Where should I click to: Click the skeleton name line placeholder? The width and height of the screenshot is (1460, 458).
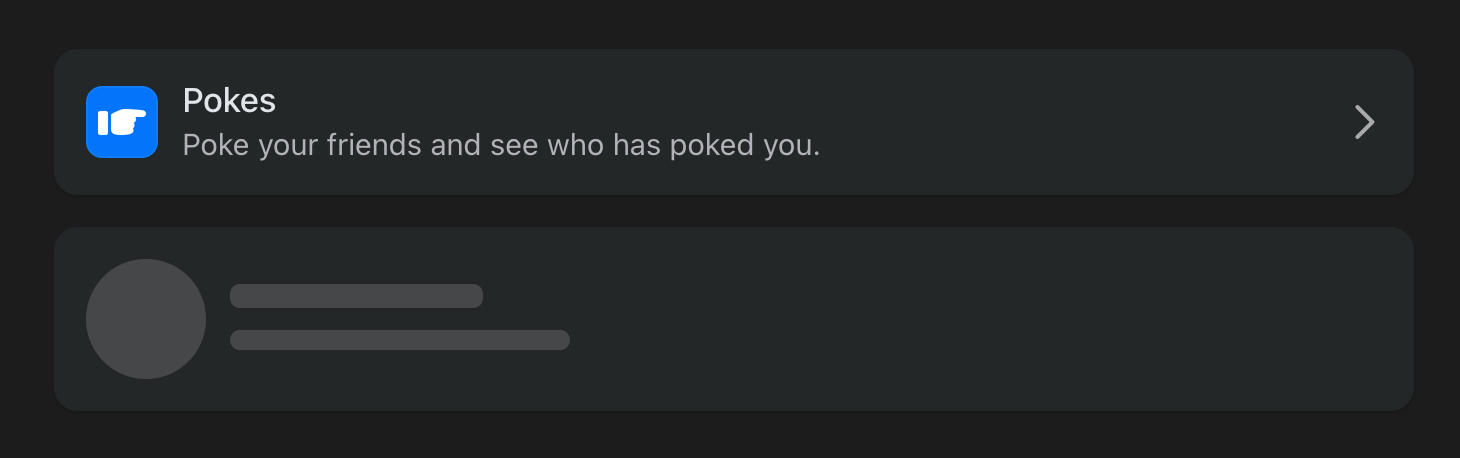coord(356,296)
